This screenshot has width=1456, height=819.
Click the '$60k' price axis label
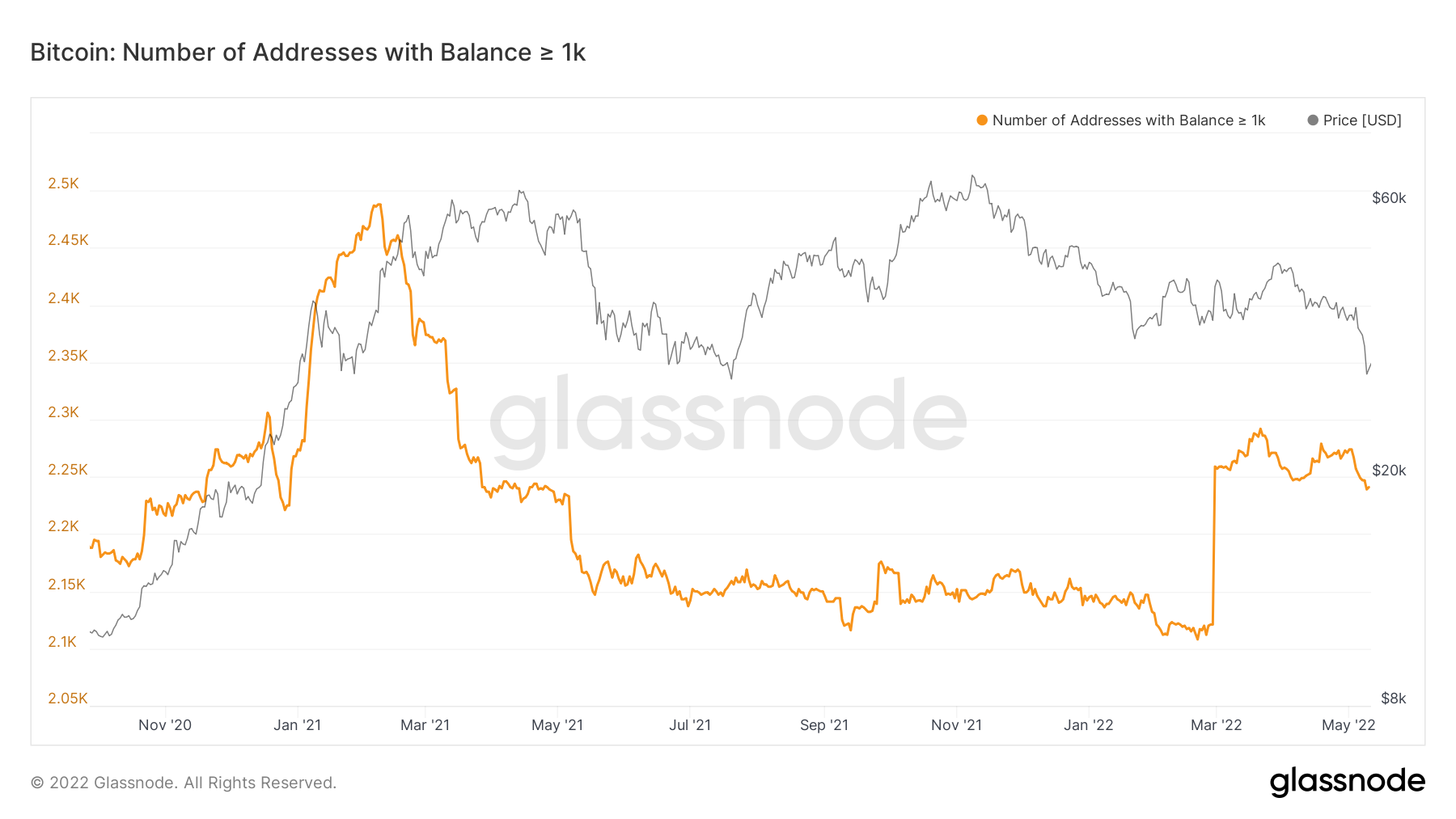point(1389,198)
